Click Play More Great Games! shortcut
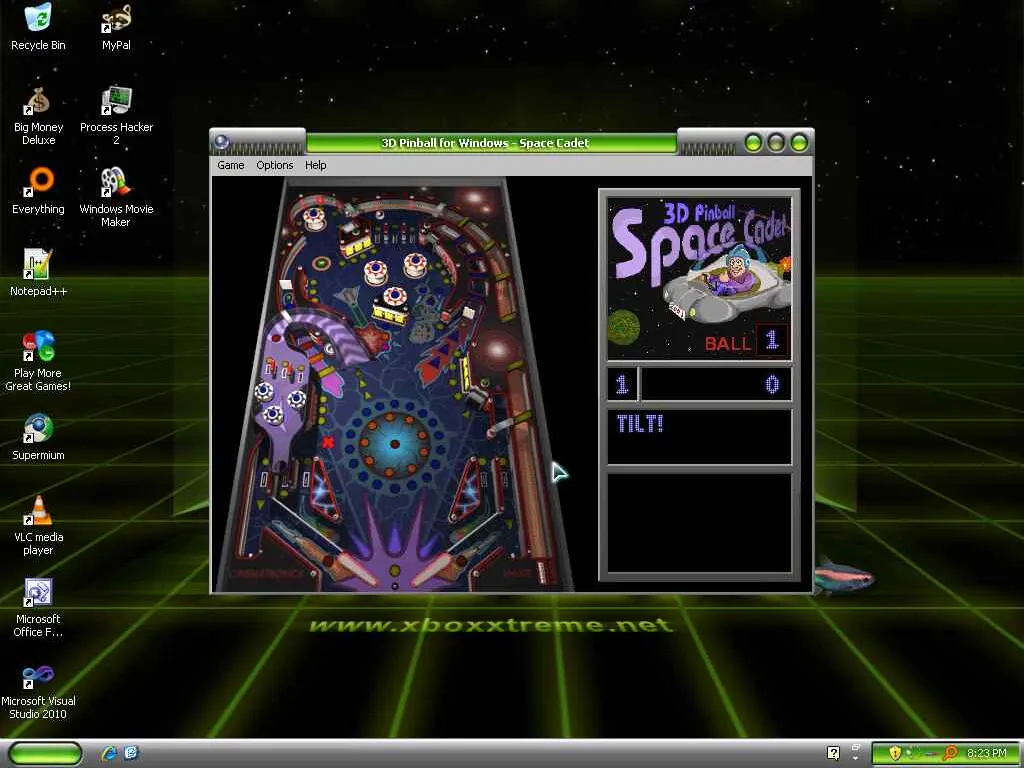 click(x=38, y=361)
